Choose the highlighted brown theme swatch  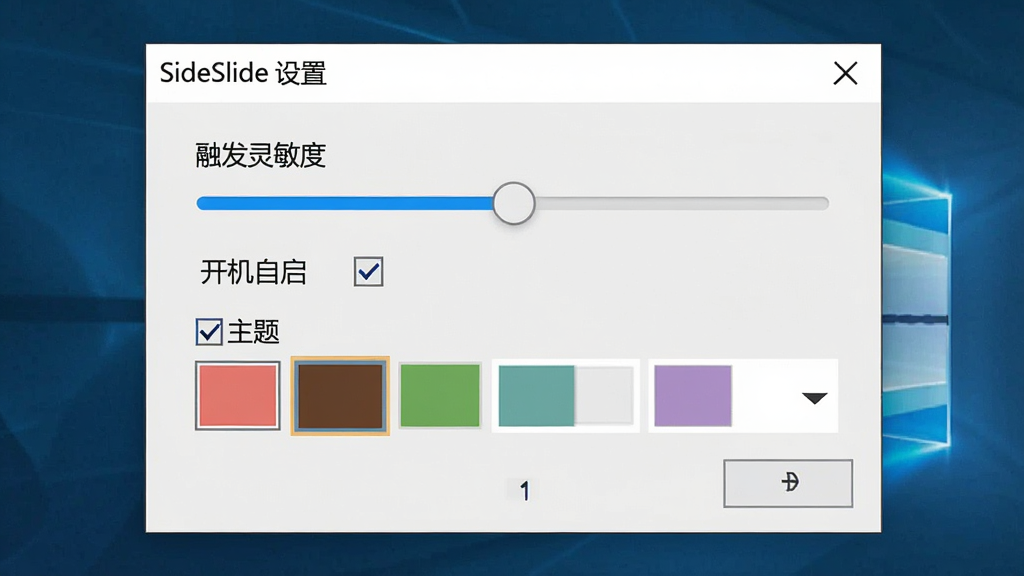tap(340, 396)
